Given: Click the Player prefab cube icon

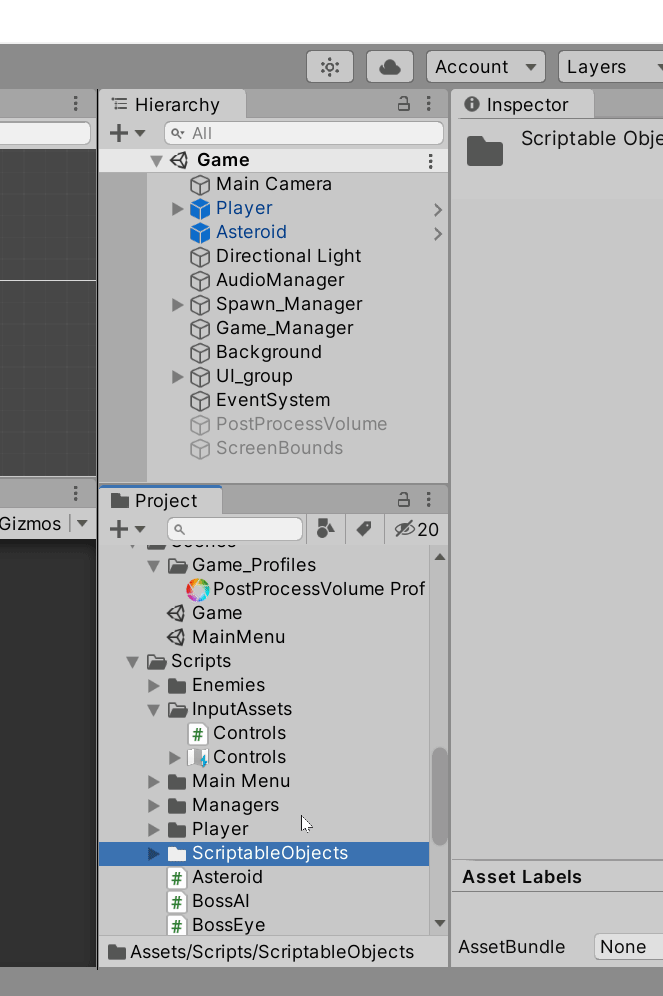Looking at the screenshot, I should (x=200, y=208).
